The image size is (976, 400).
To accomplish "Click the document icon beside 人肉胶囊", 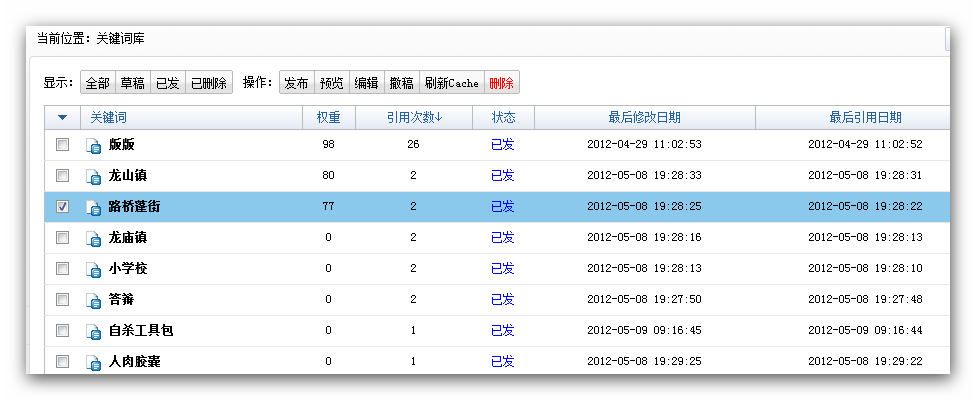I will [94, 362].
